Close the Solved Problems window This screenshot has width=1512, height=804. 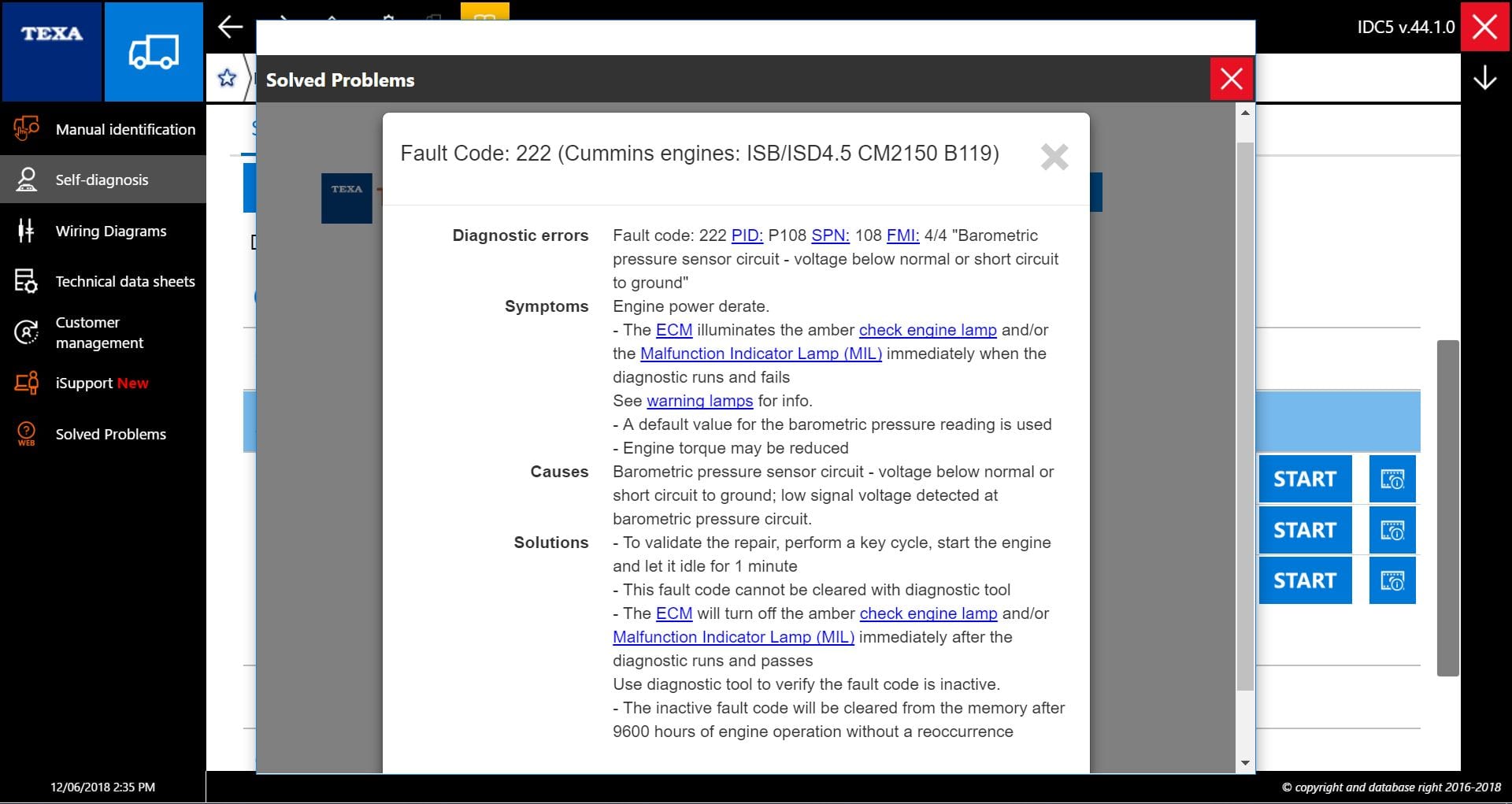1231,79
